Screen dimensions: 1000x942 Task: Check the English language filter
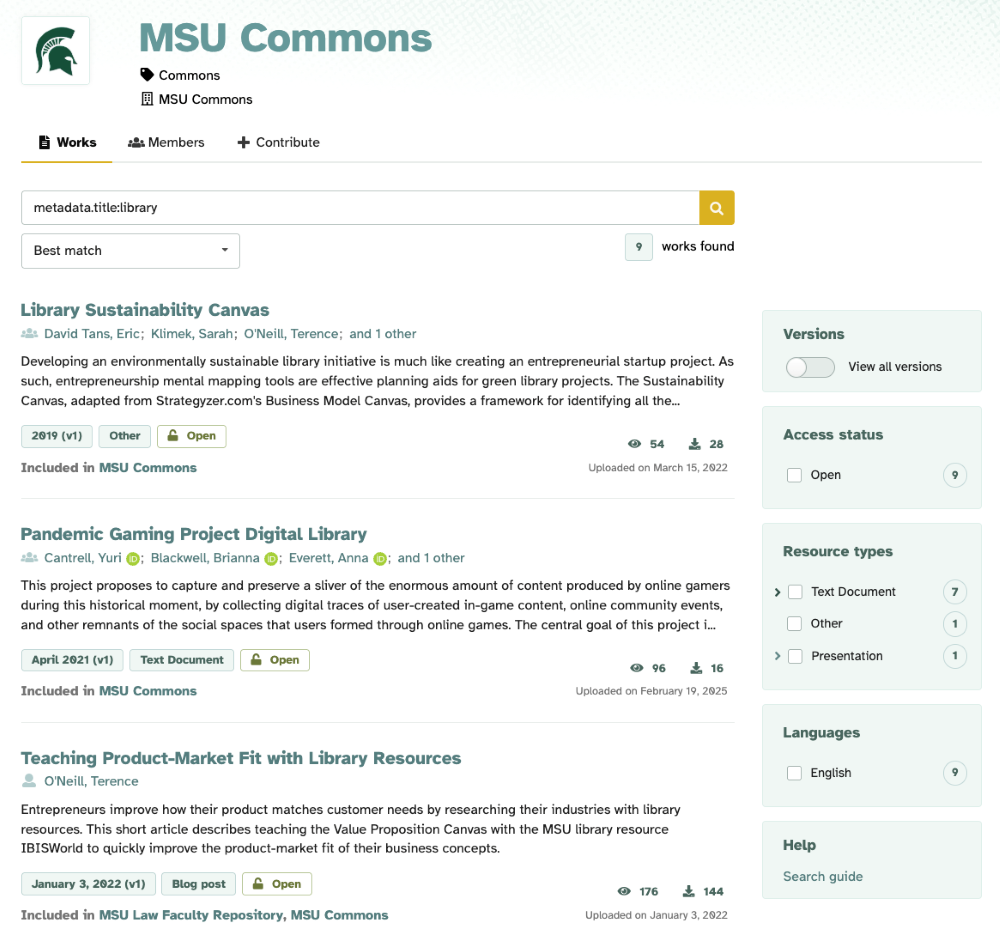[794, 772]
